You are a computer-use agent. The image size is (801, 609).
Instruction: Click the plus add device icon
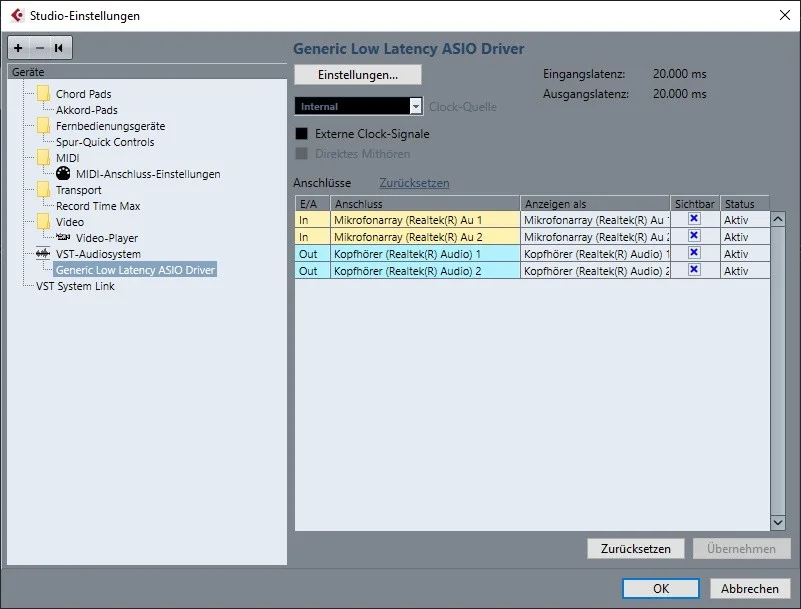(x=18, y=48)
